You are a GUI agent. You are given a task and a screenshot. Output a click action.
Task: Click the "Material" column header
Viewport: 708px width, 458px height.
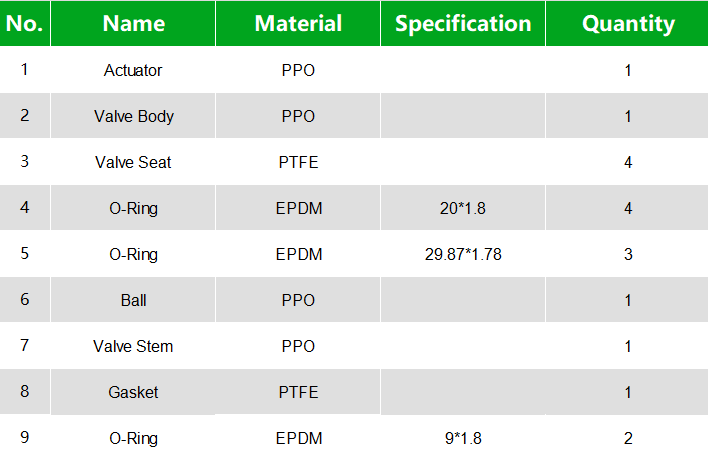298,24
